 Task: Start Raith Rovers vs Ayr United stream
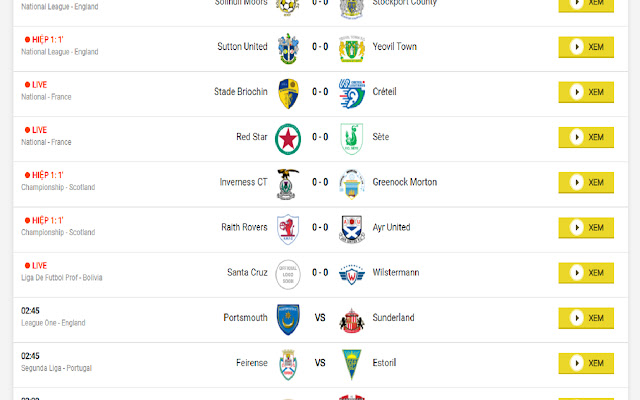(586, 227)
